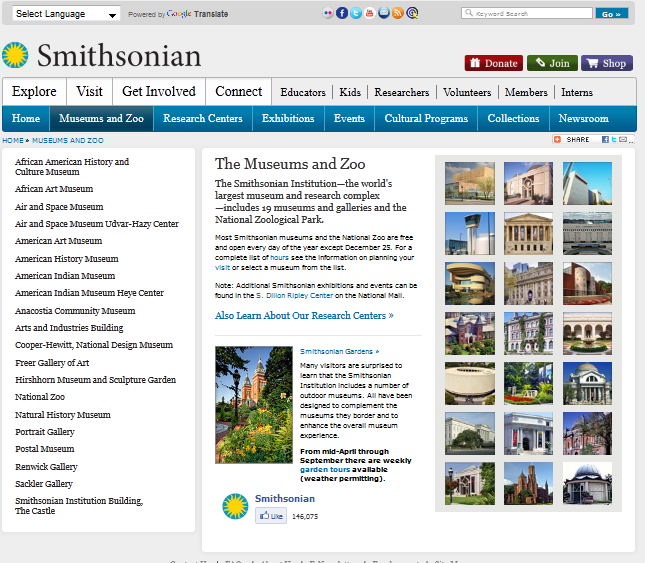Open the National Zoo link
Screen dimensions: 645x563
pyautogui.click(x=40, y=397)
